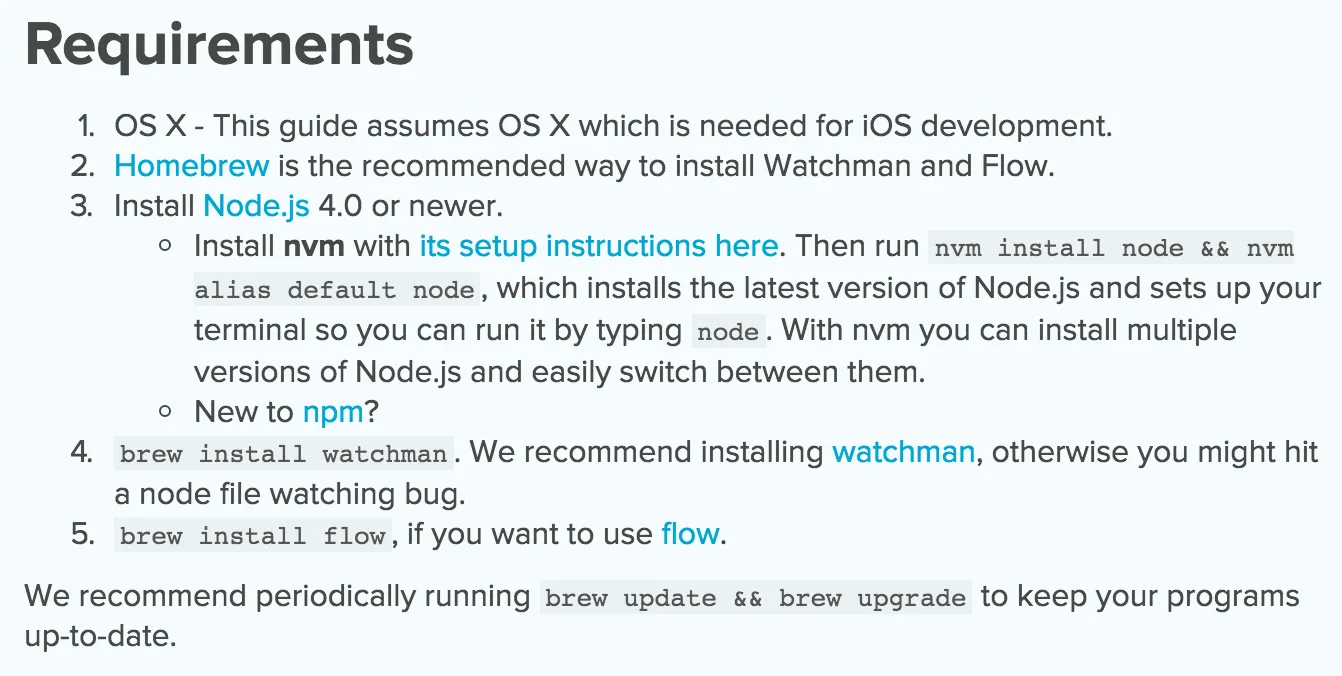Follow the "its setup instructions here" link
This screenshot has width=1342, height=676.
click(598, 246)
